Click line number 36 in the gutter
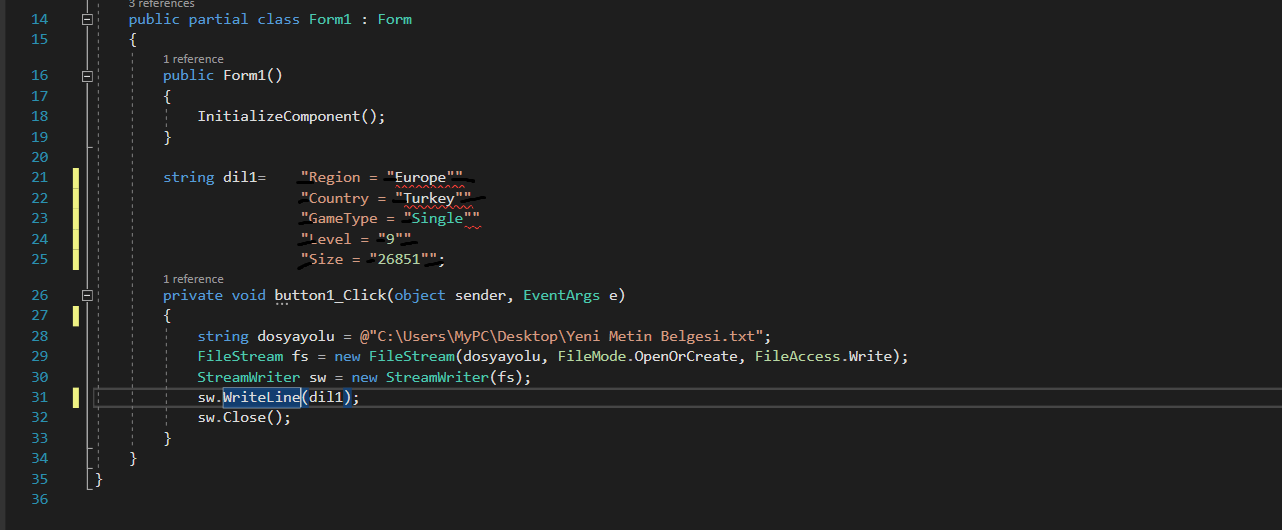Image resolution: width=1282 pixels, height=530 pixels. [x=40, y=499]
